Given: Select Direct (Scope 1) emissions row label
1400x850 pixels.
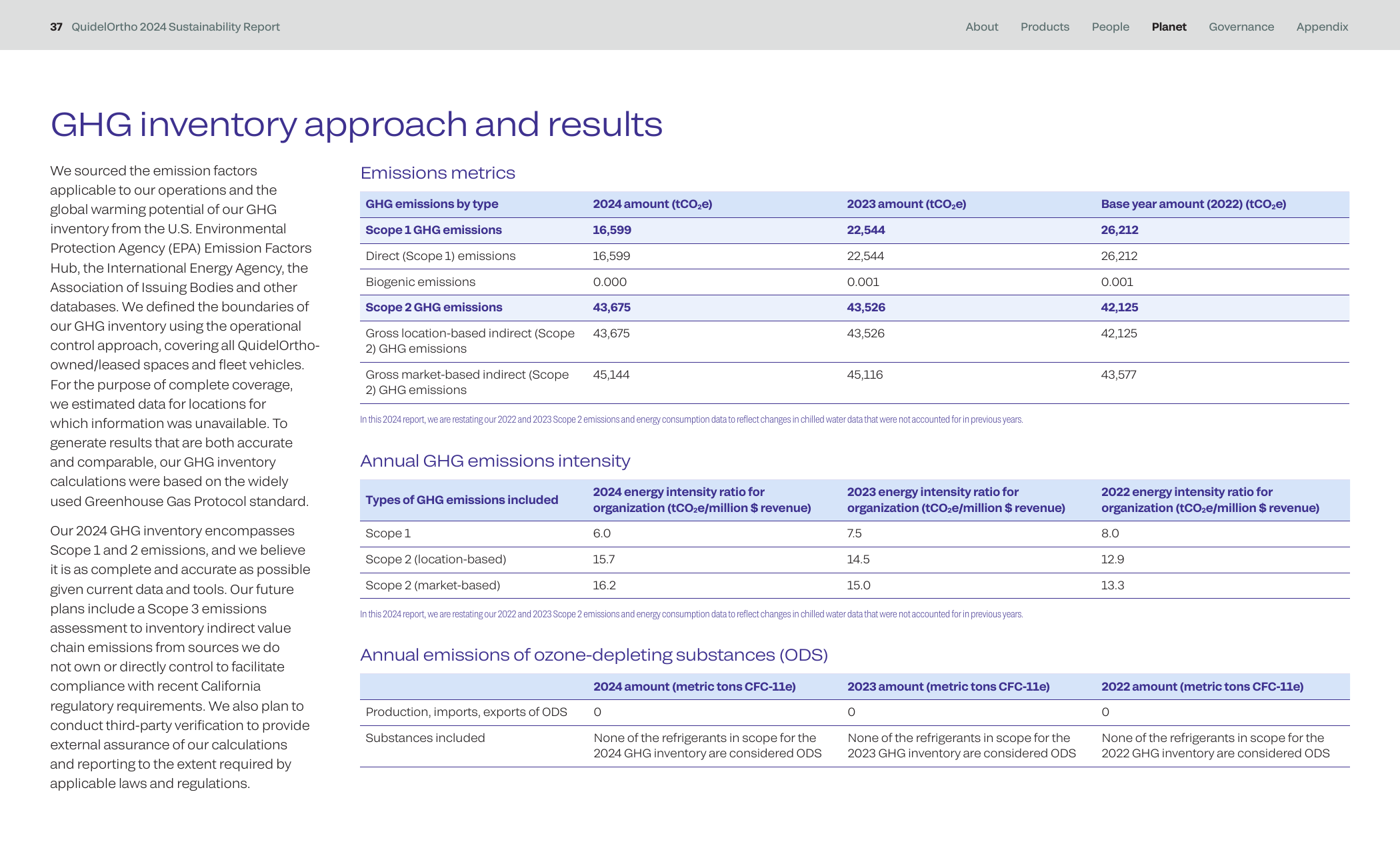Looking at the screenshot, I should (440, 256).
